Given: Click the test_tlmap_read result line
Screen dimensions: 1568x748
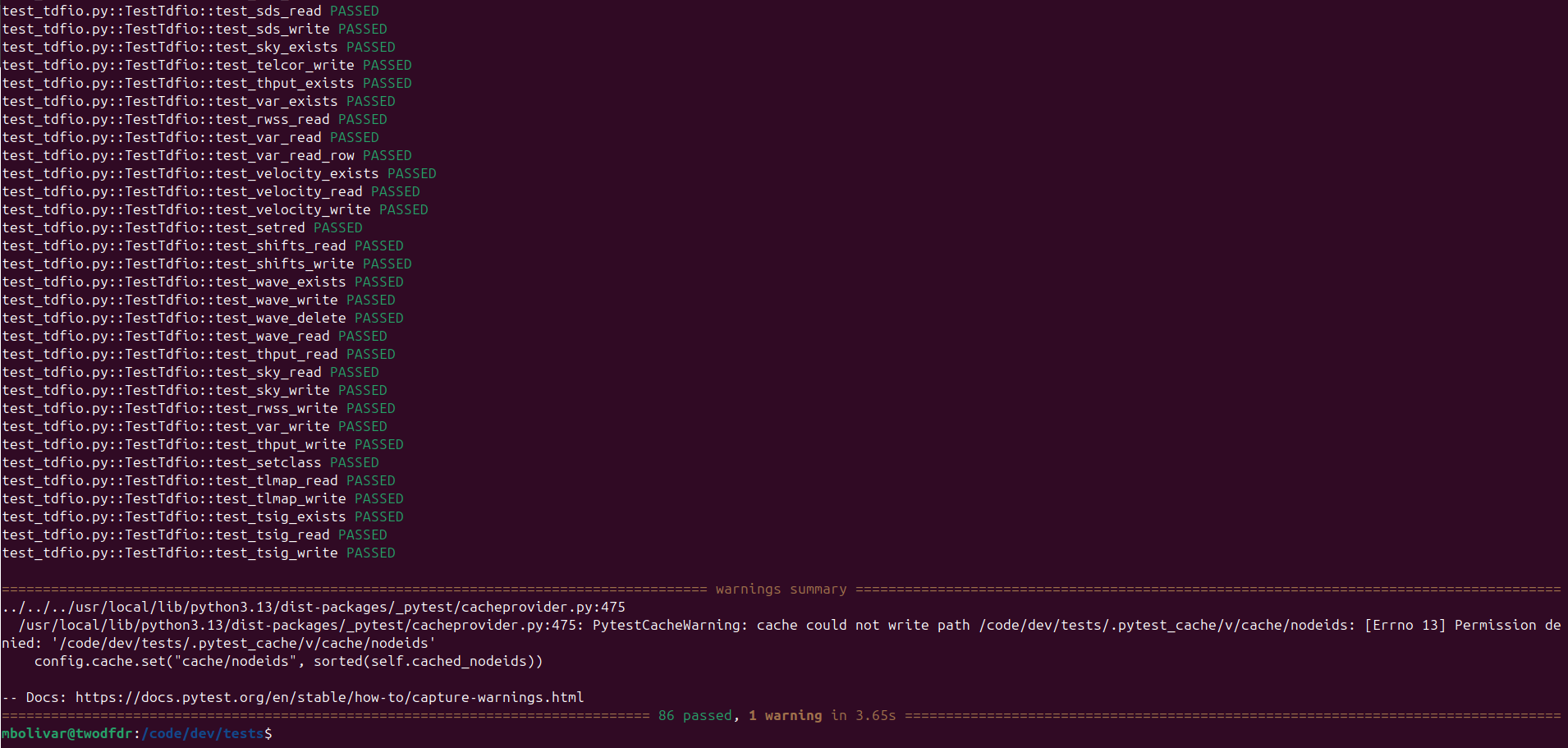Looking at the screenshot, I should click(198, 480).
